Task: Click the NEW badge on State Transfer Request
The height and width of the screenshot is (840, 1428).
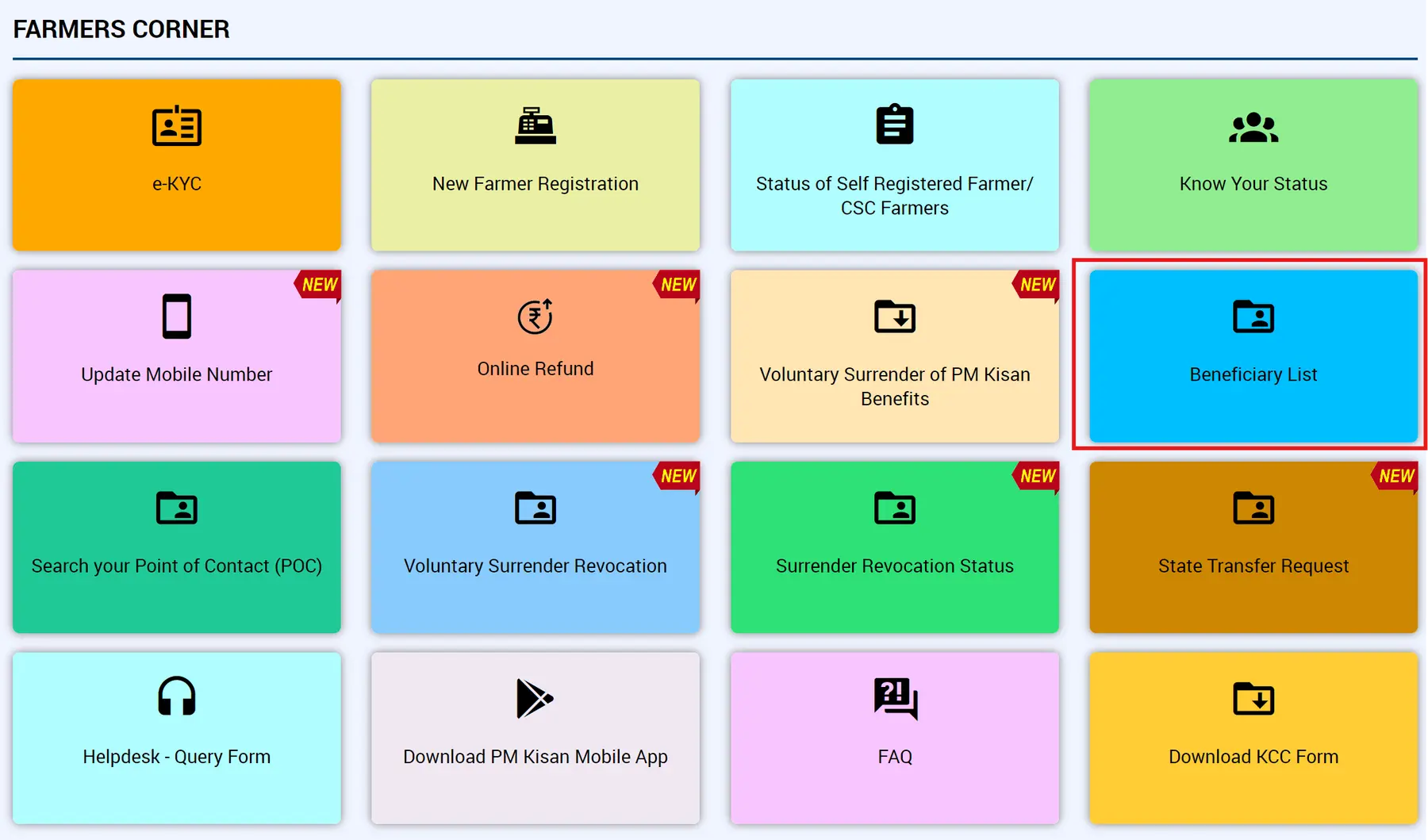Action: [1395, 476]
